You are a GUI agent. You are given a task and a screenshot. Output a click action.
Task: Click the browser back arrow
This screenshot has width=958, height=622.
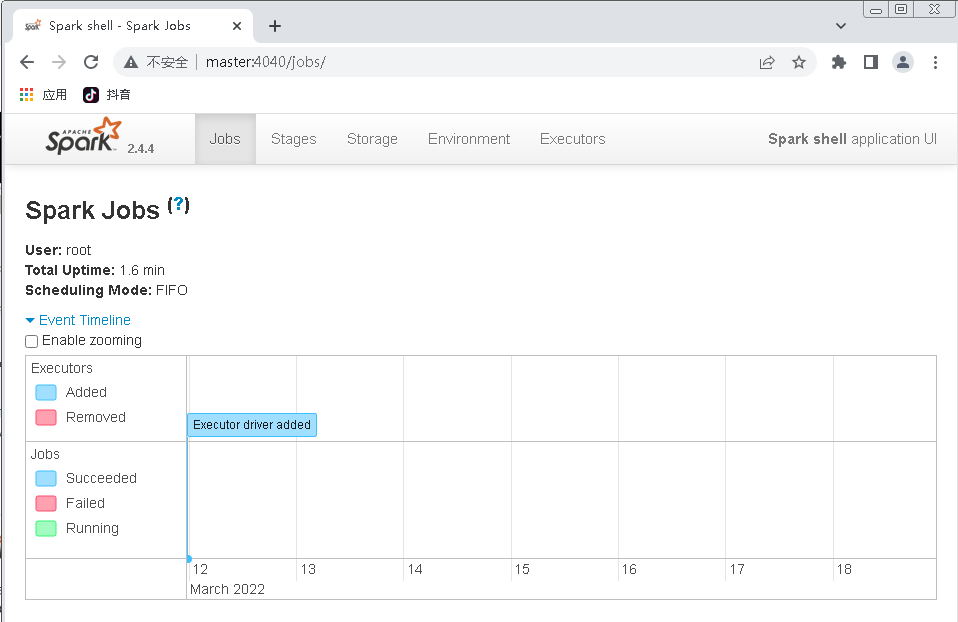[27, 62]
